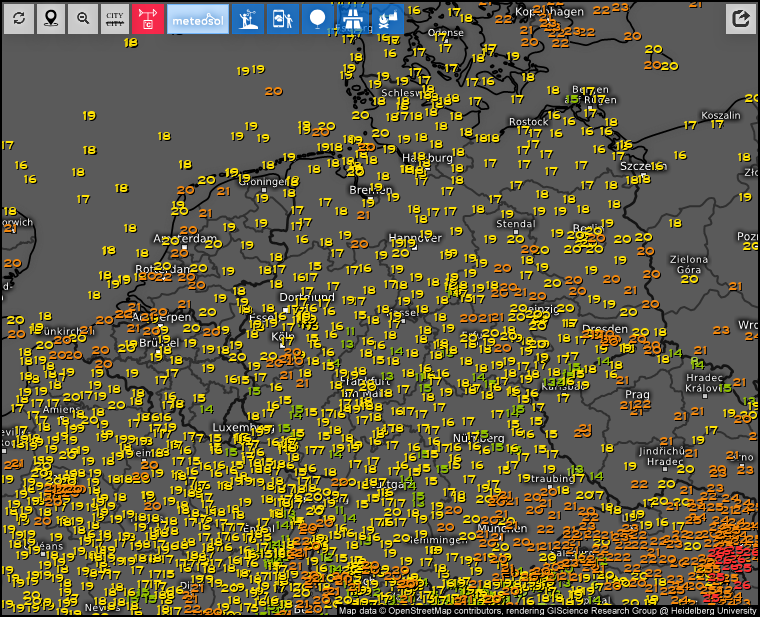This screenshot has height=617, width=760.
Task: Zoom out with the magnifier minus icon
Action: pyautogui.click(x=83, y=19)
